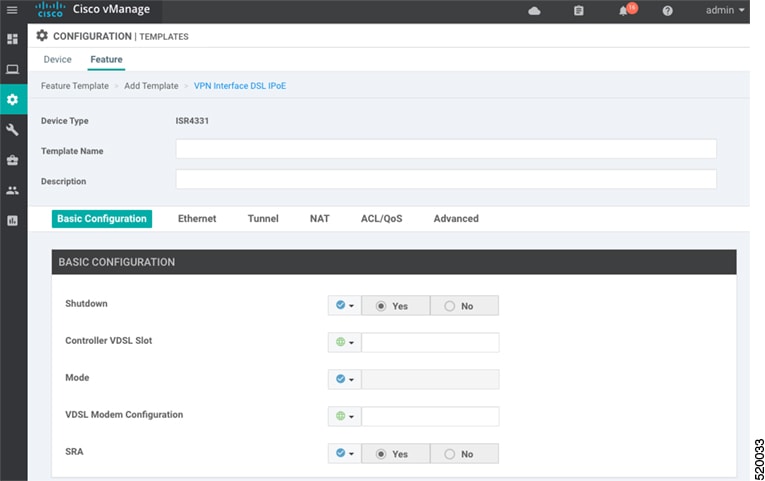The image size is (765, 481).
Task: Open VDSL Modem Configuration scope dropdown
Action: pos(344,416)
